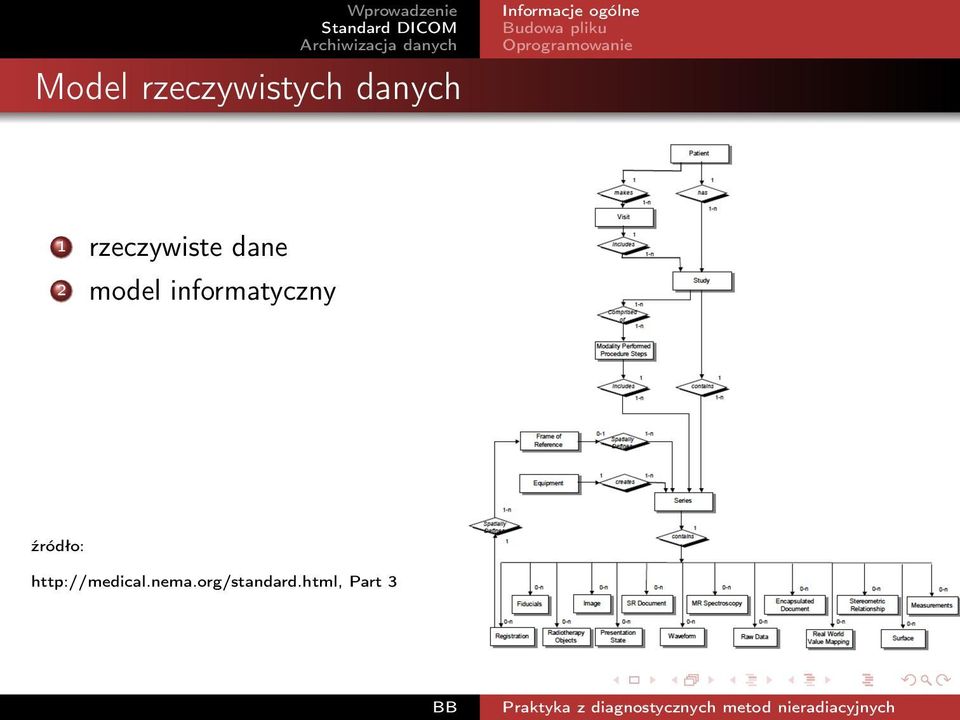The image size is (960, 720).
Task: Click the stacked frames navigation icon
Action: [x=692, y=680]
